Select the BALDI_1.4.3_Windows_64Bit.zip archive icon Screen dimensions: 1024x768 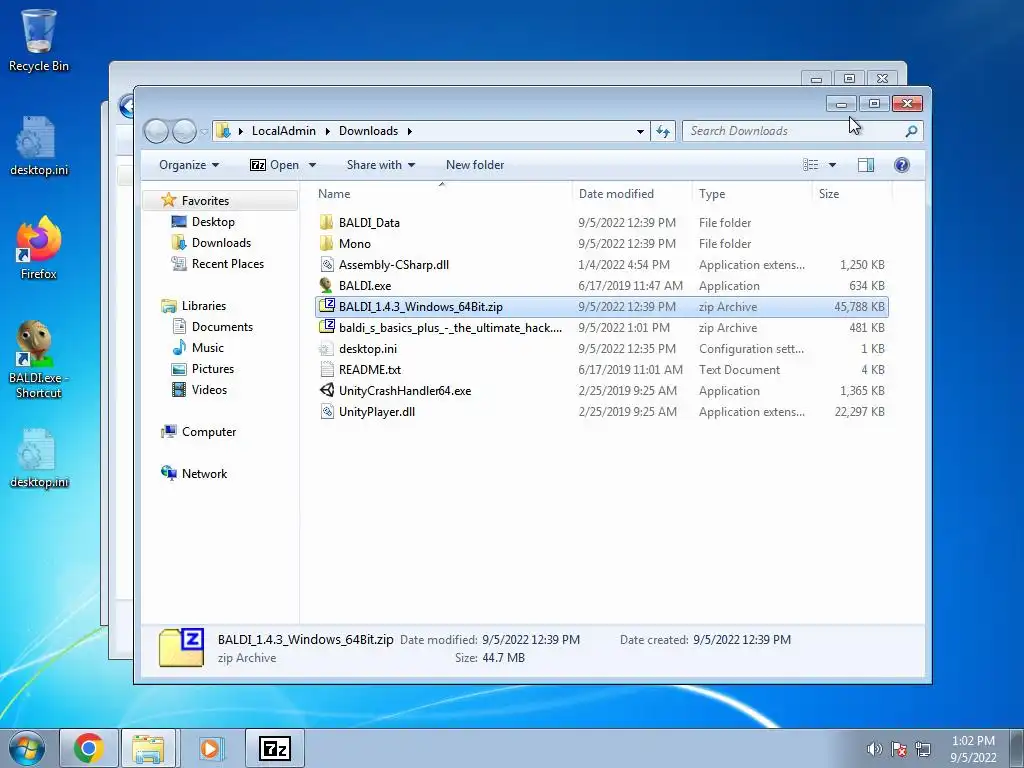click(327, 306)
